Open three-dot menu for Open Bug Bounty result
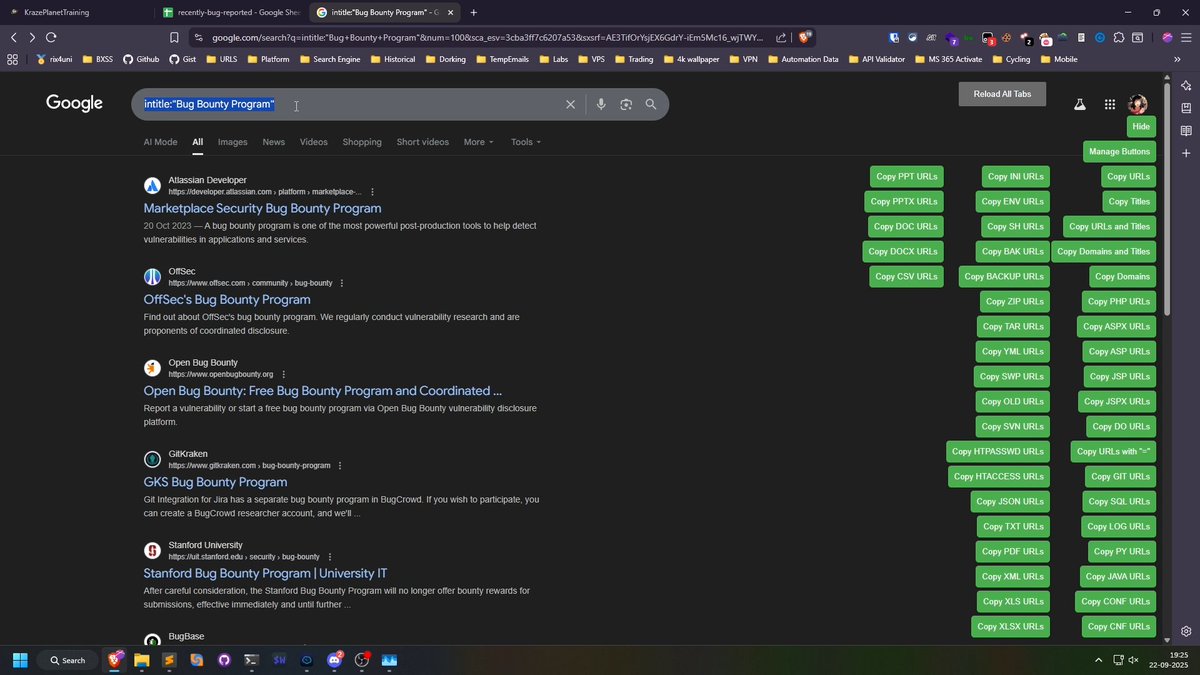Image resolution: width=1200 pixels, height=675 pixels. point(283,374)
